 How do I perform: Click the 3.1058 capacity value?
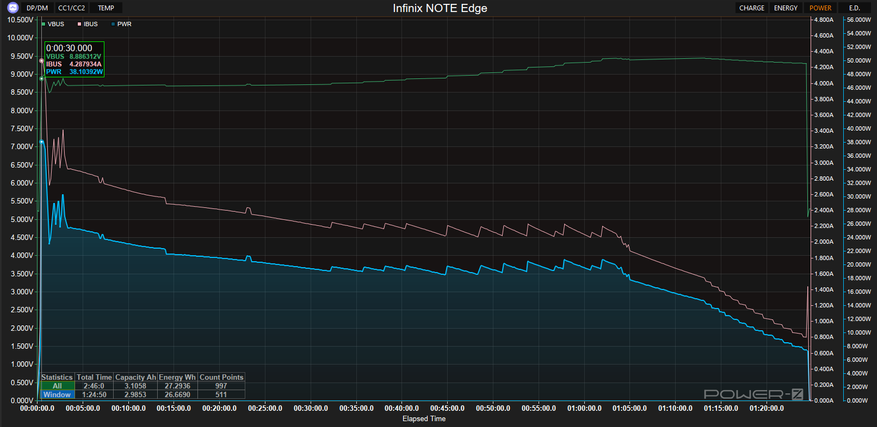point(135,386)
